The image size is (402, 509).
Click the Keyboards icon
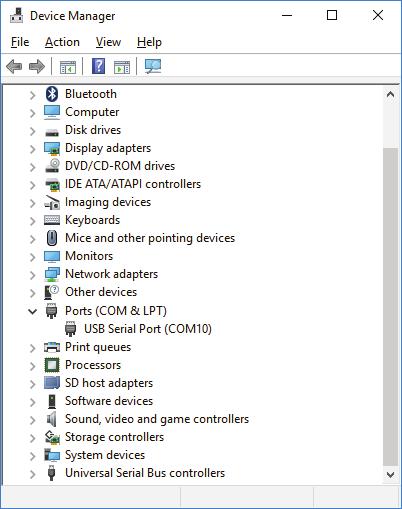[52, 220]
